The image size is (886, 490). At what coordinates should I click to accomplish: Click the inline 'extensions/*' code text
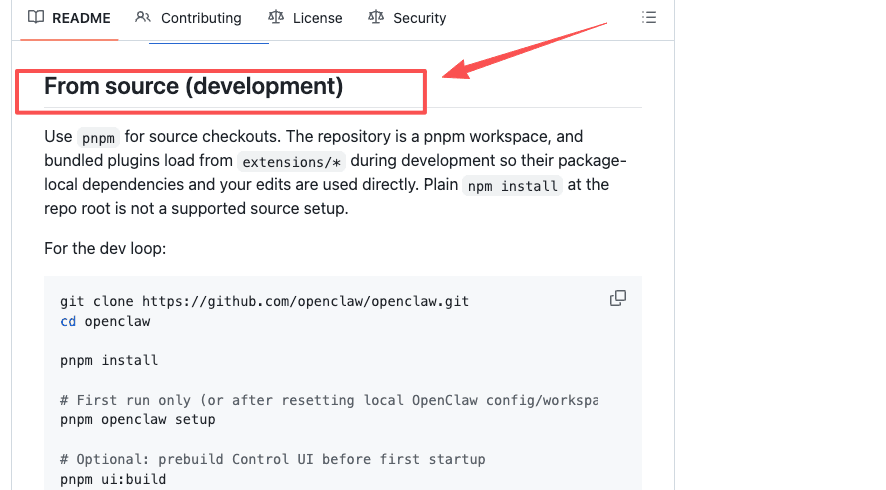(291, 162)
